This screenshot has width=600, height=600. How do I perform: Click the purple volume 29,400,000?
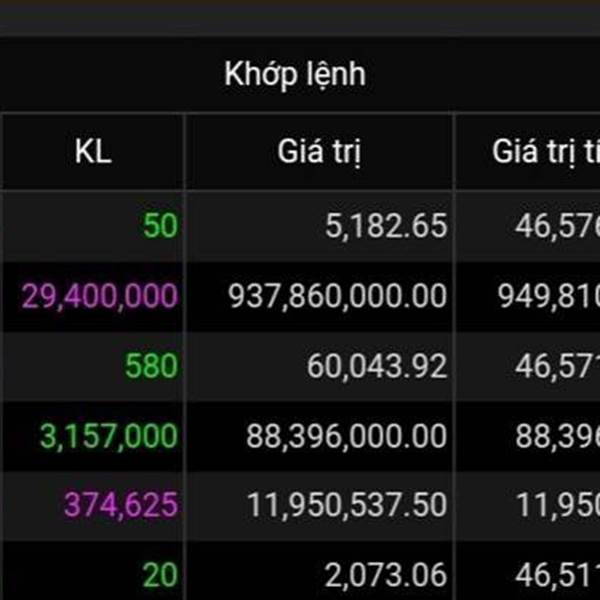tap(99, 296)
